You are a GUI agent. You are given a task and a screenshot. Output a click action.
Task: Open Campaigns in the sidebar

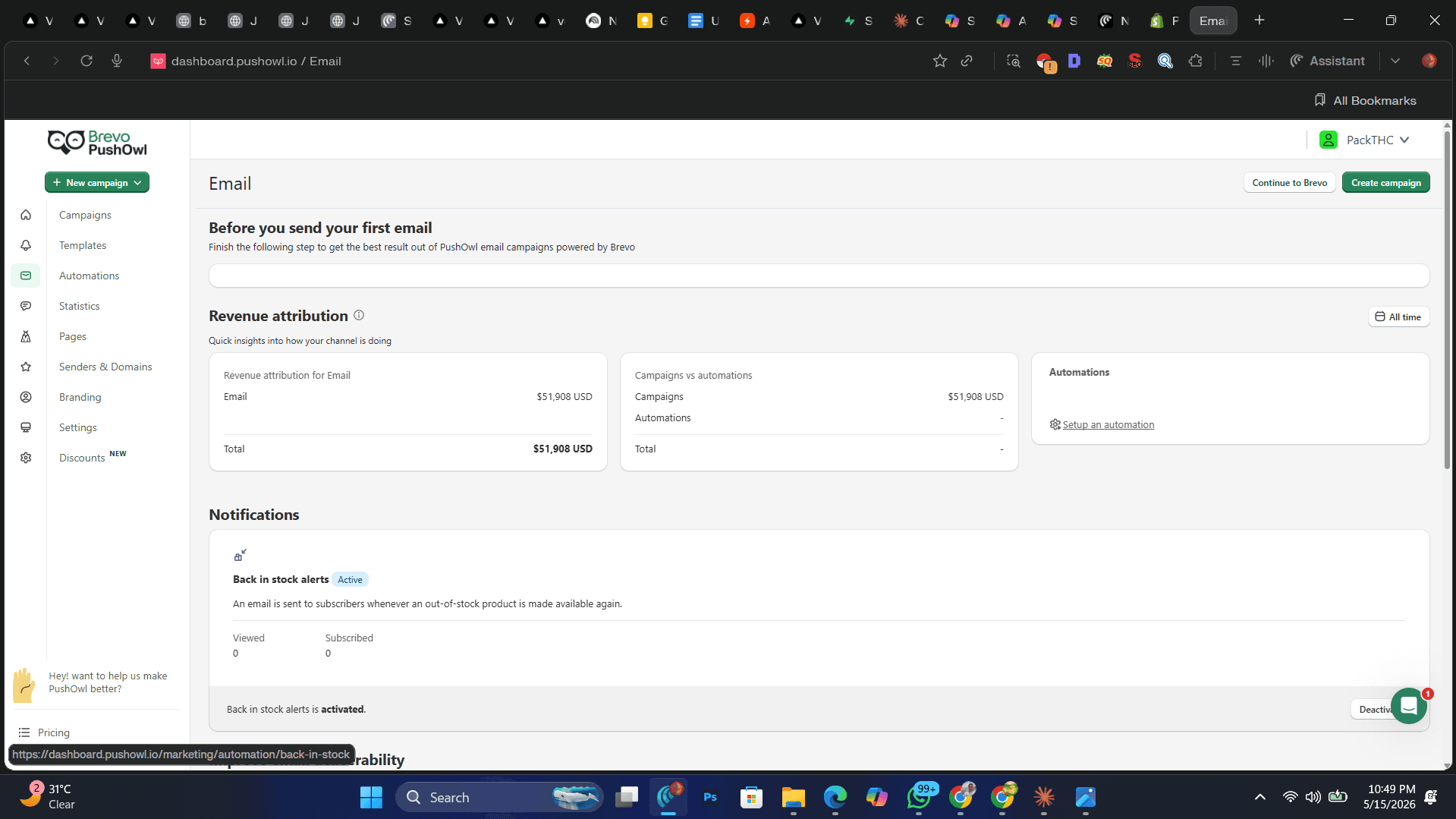[x=85, y=215]
